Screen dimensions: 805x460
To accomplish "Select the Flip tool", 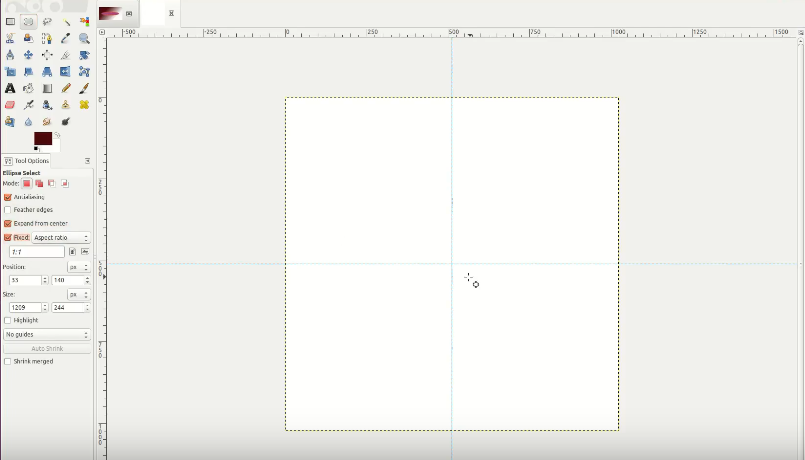I will pos(66,72).
